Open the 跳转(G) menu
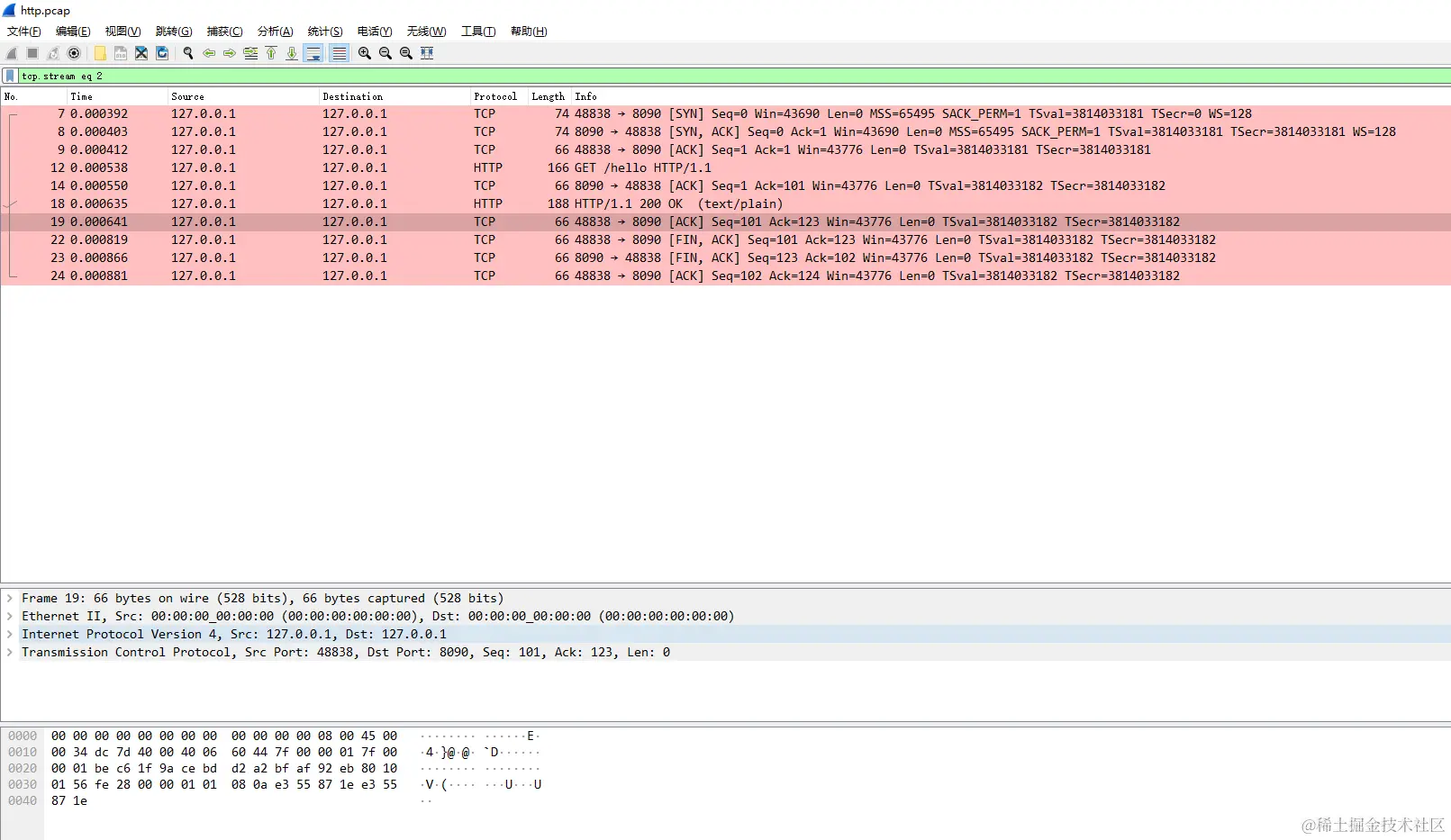This screenshot has height=840, width=1451. (x=174, y=32)
